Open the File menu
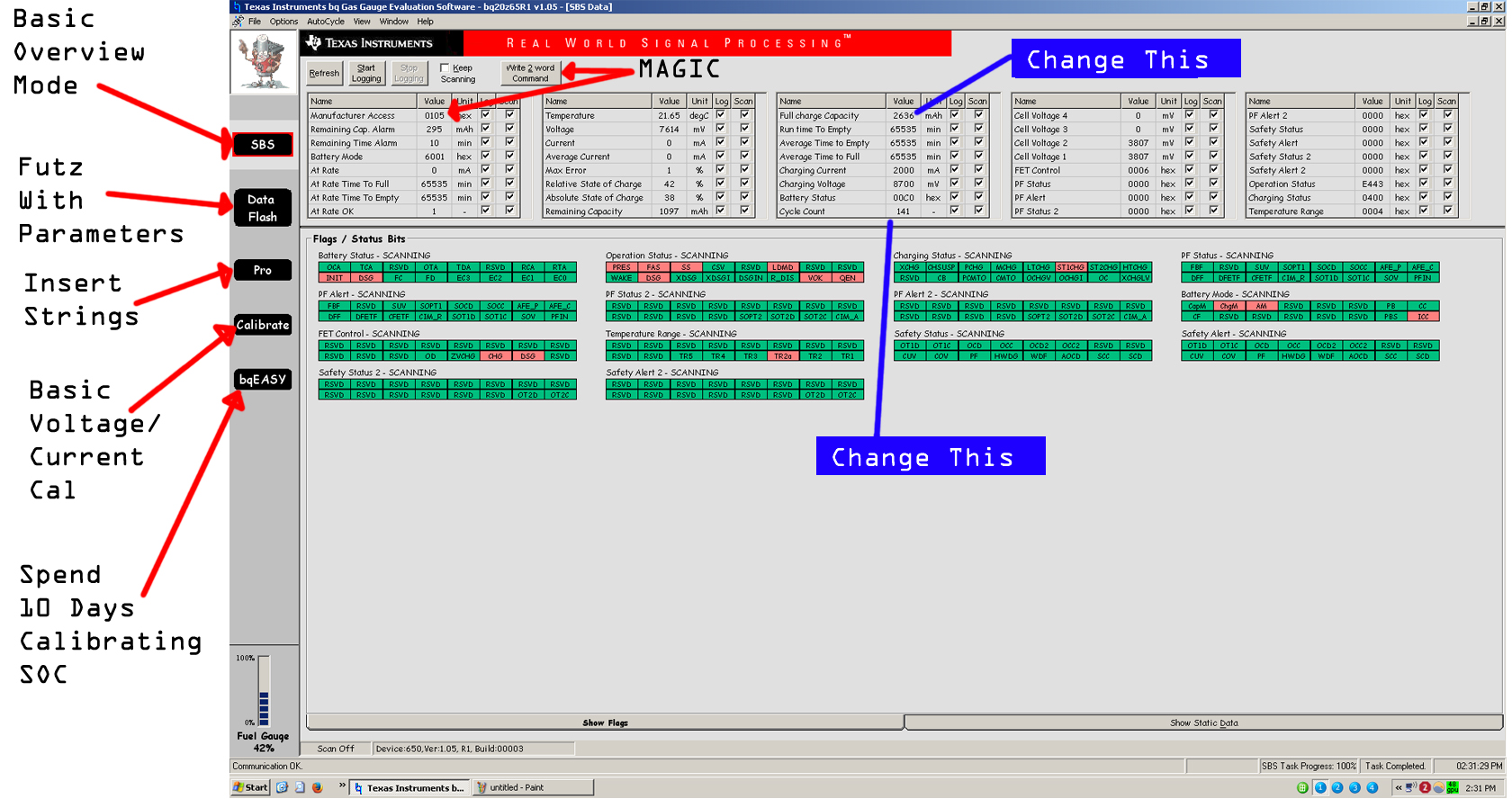Viewport: 1512px width, 799px height. tap(255, 22)
